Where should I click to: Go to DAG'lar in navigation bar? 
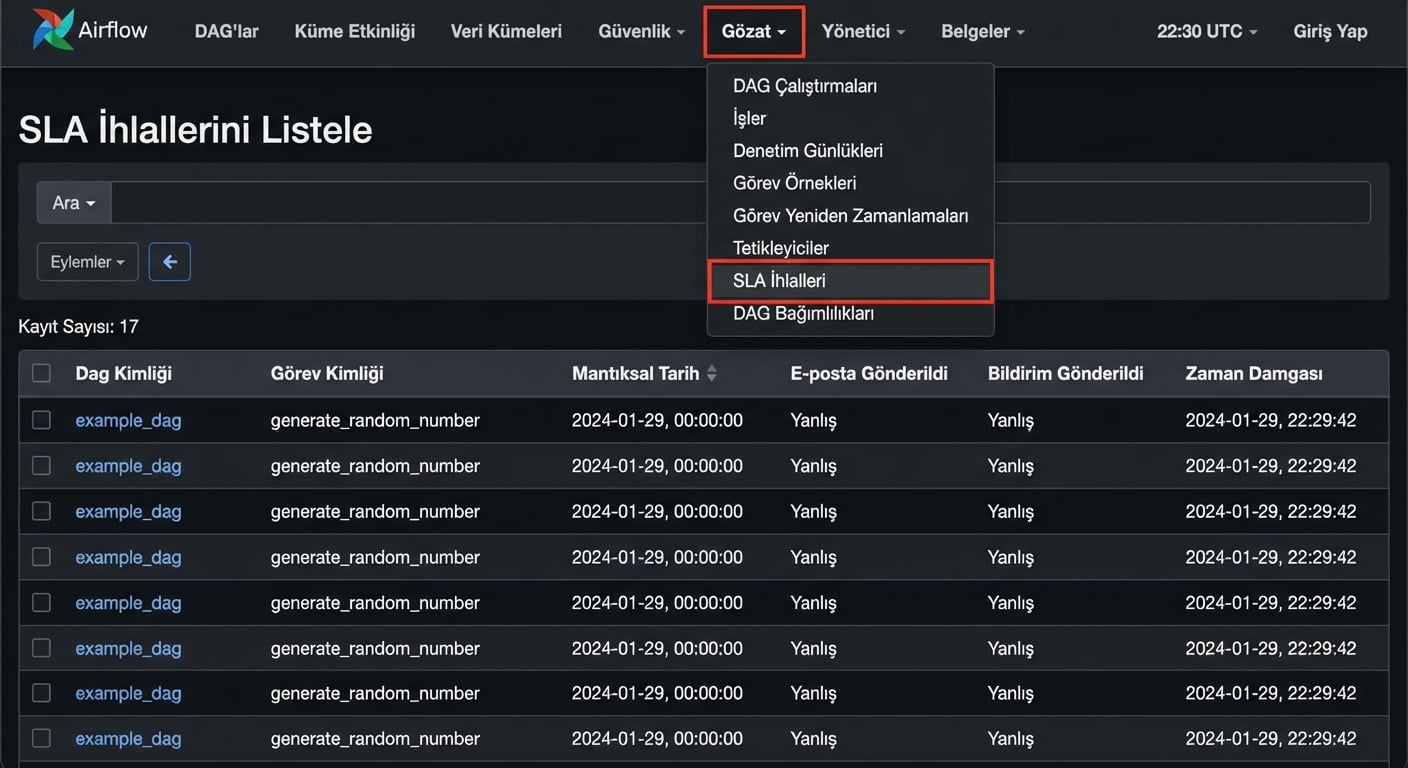(226, 31)
